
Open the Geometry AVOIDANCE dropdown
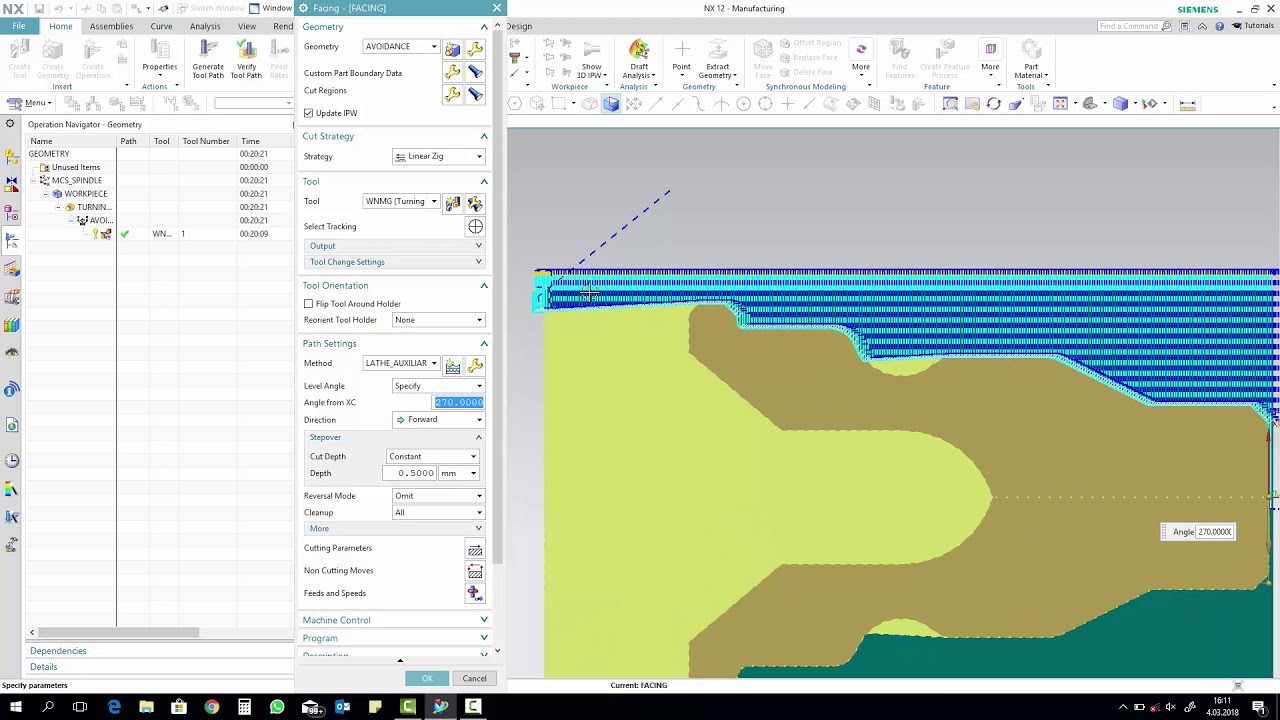pyautogui.click(x=400, y=47)
